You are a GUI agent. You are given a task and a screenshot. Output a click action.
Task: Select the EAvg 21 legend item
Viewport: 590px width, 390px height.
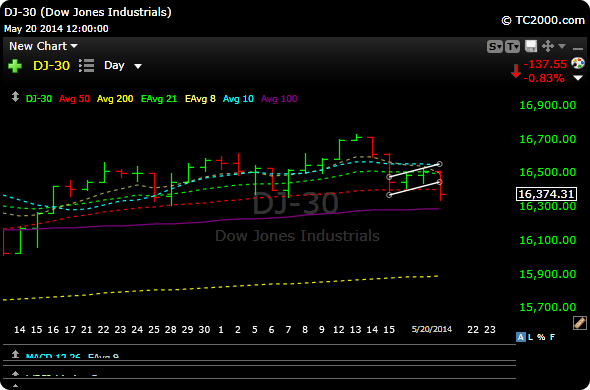(159, 99)
